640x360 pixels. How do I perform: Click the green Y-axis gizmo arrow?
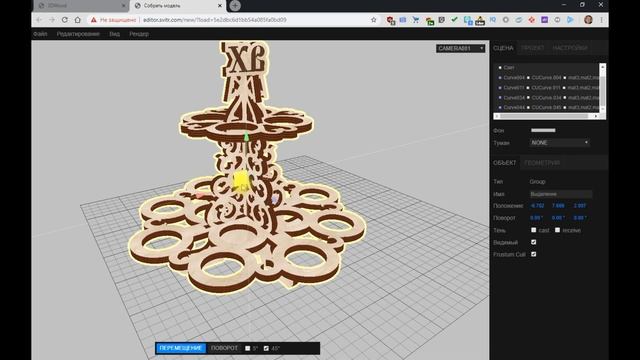[246, 136]
